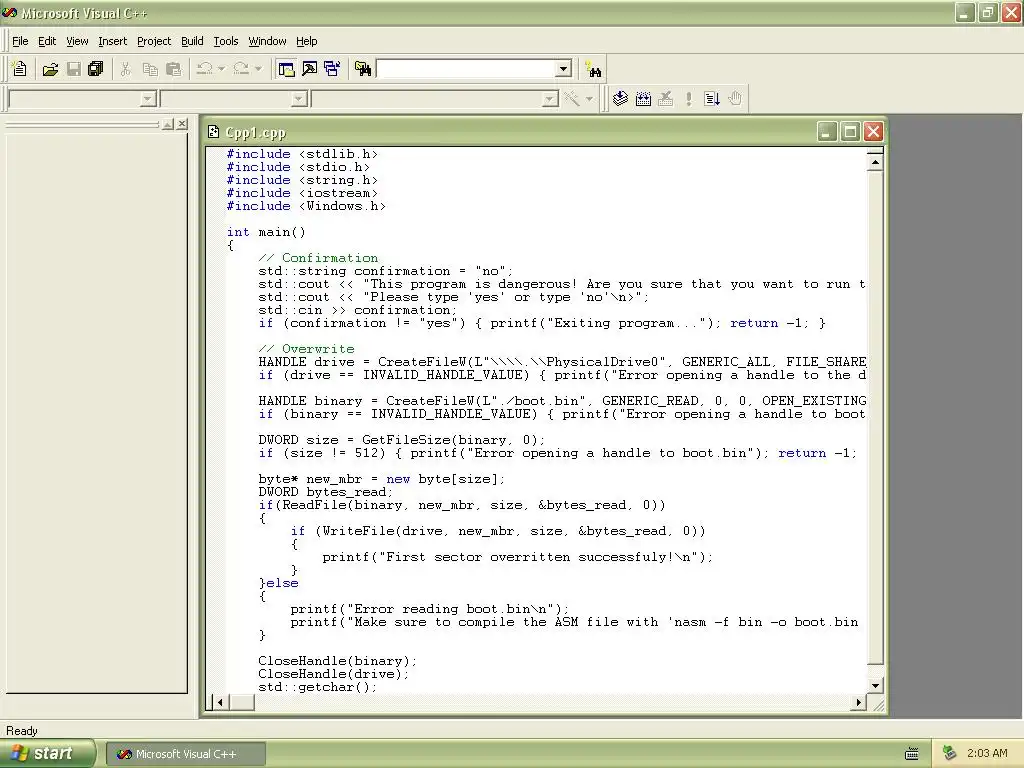Click the Save All icon

pos(96,69)
